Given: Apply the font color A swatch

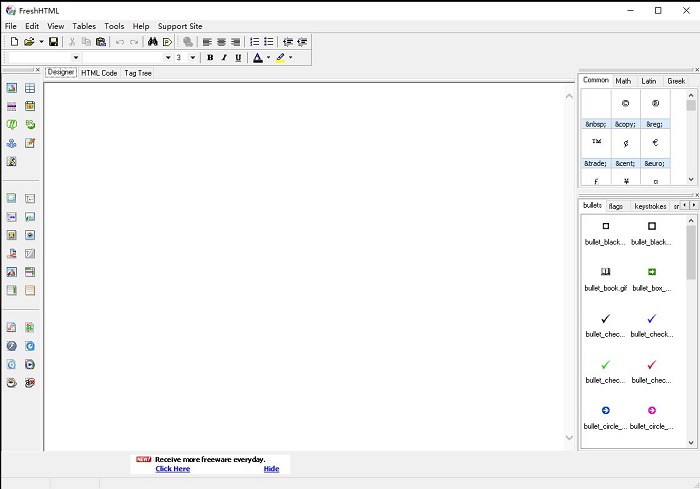Looking at the screenshot, I should [258, 58].
